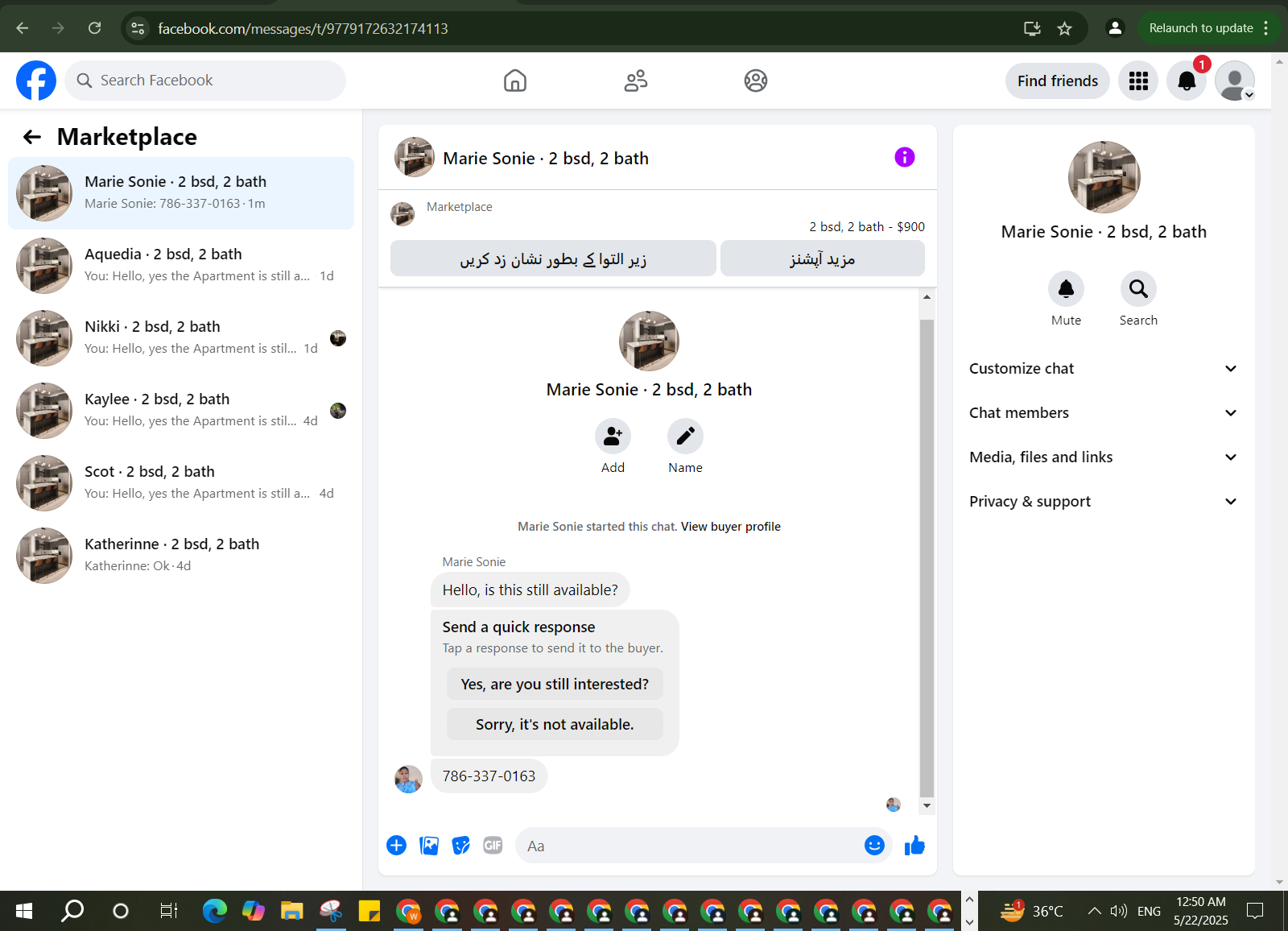Viewport: 1288px width, 931px height.
Task: Click the browser reload icon
Action: 94,28
